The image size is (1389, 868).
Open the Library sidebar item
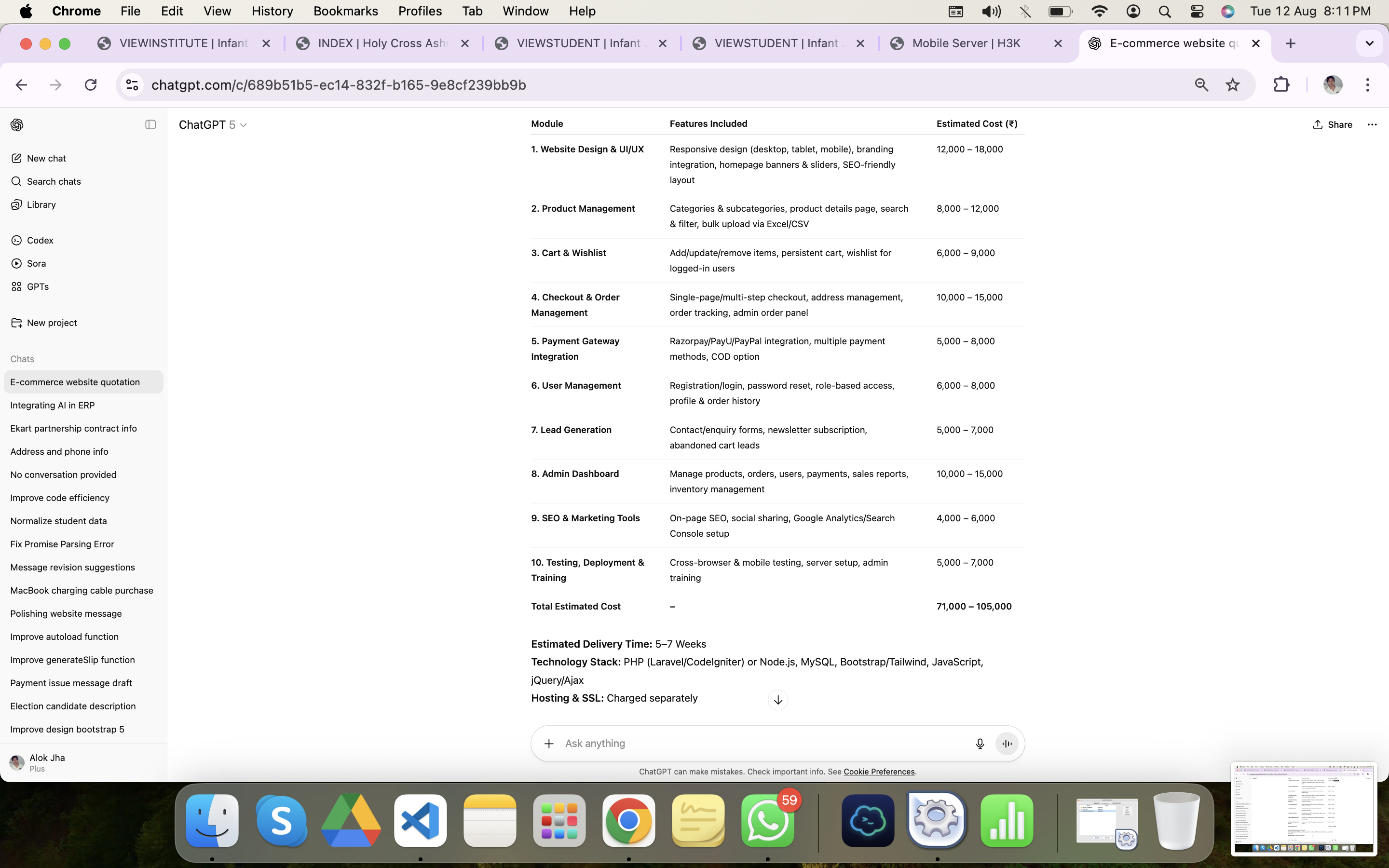(41, 204)
